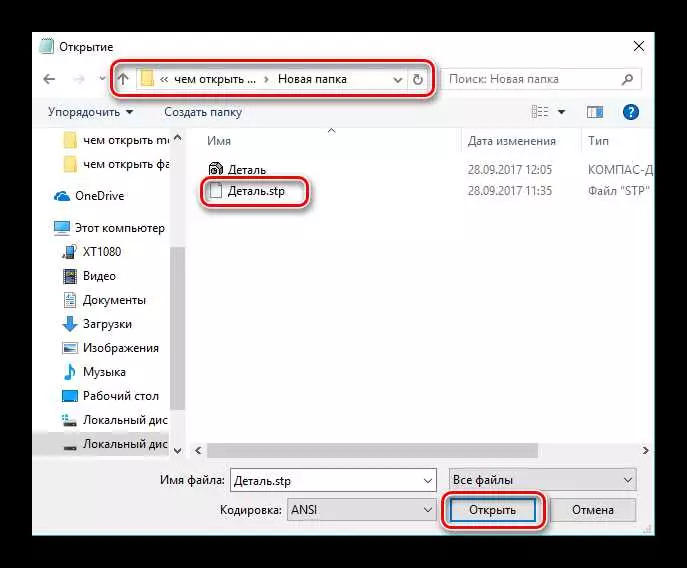Open the 'Музыка' folder

point(94,372)
